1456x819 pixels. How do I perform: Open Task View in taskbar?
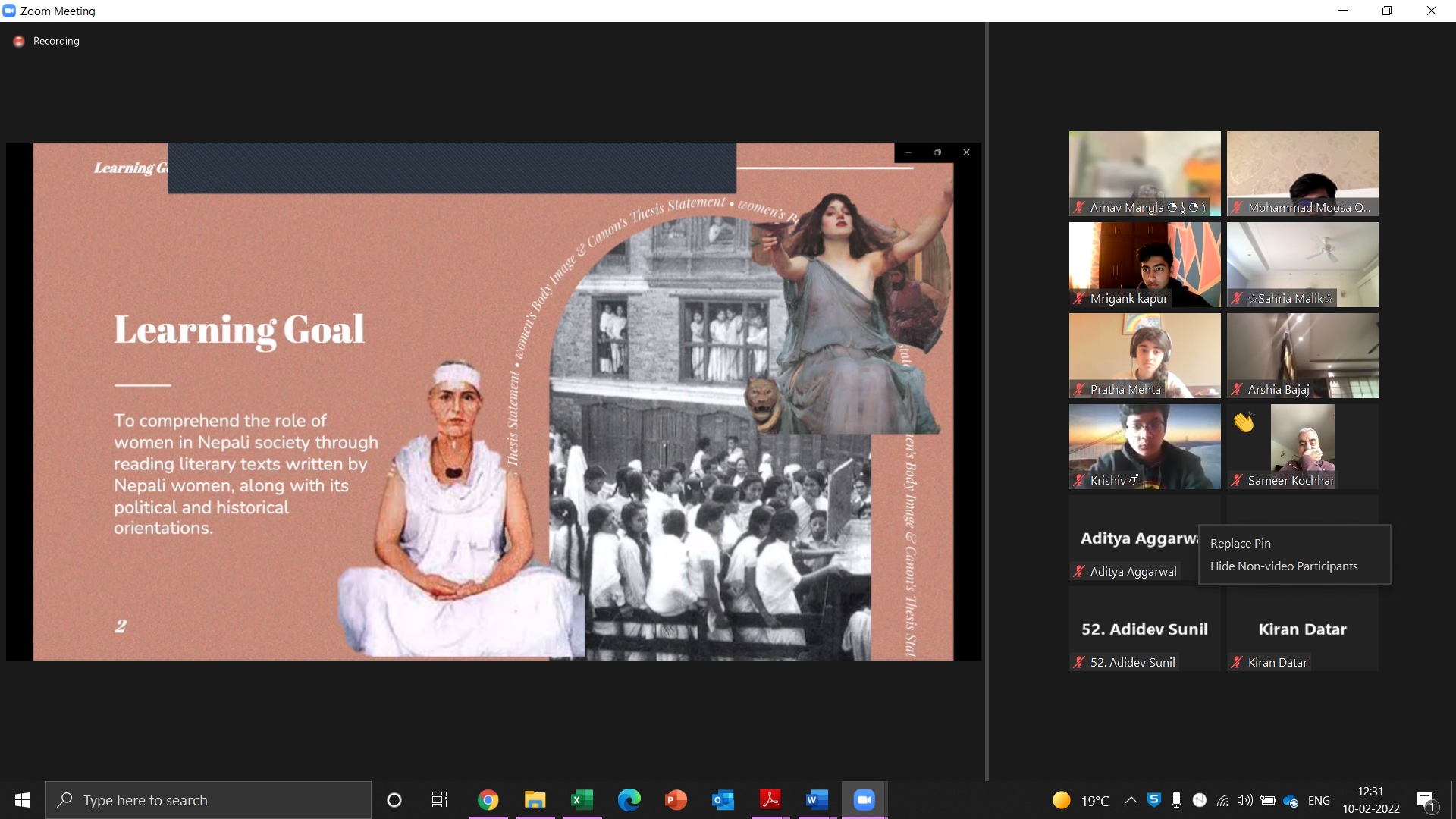[x=440, y=800]
